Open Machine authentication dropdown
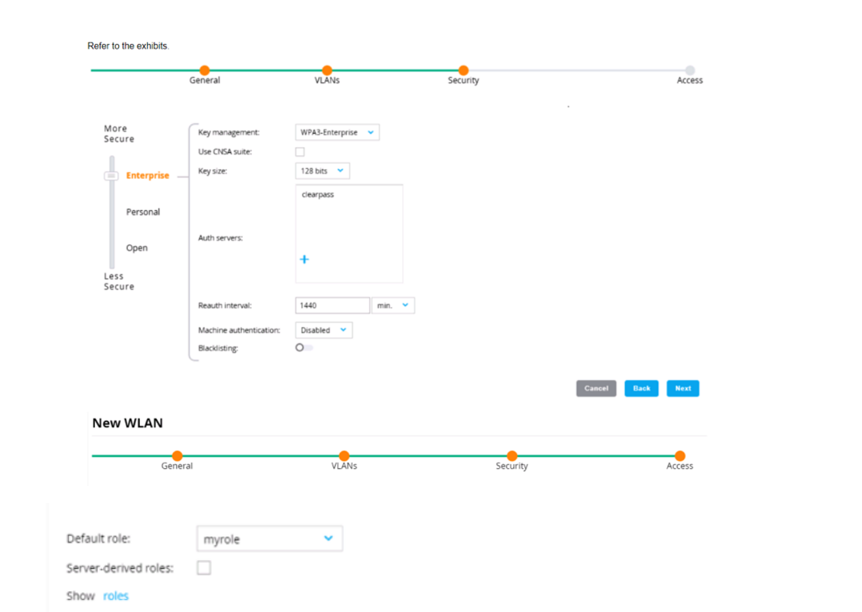Screen dimensions: 862x612 tap(324, 330)
